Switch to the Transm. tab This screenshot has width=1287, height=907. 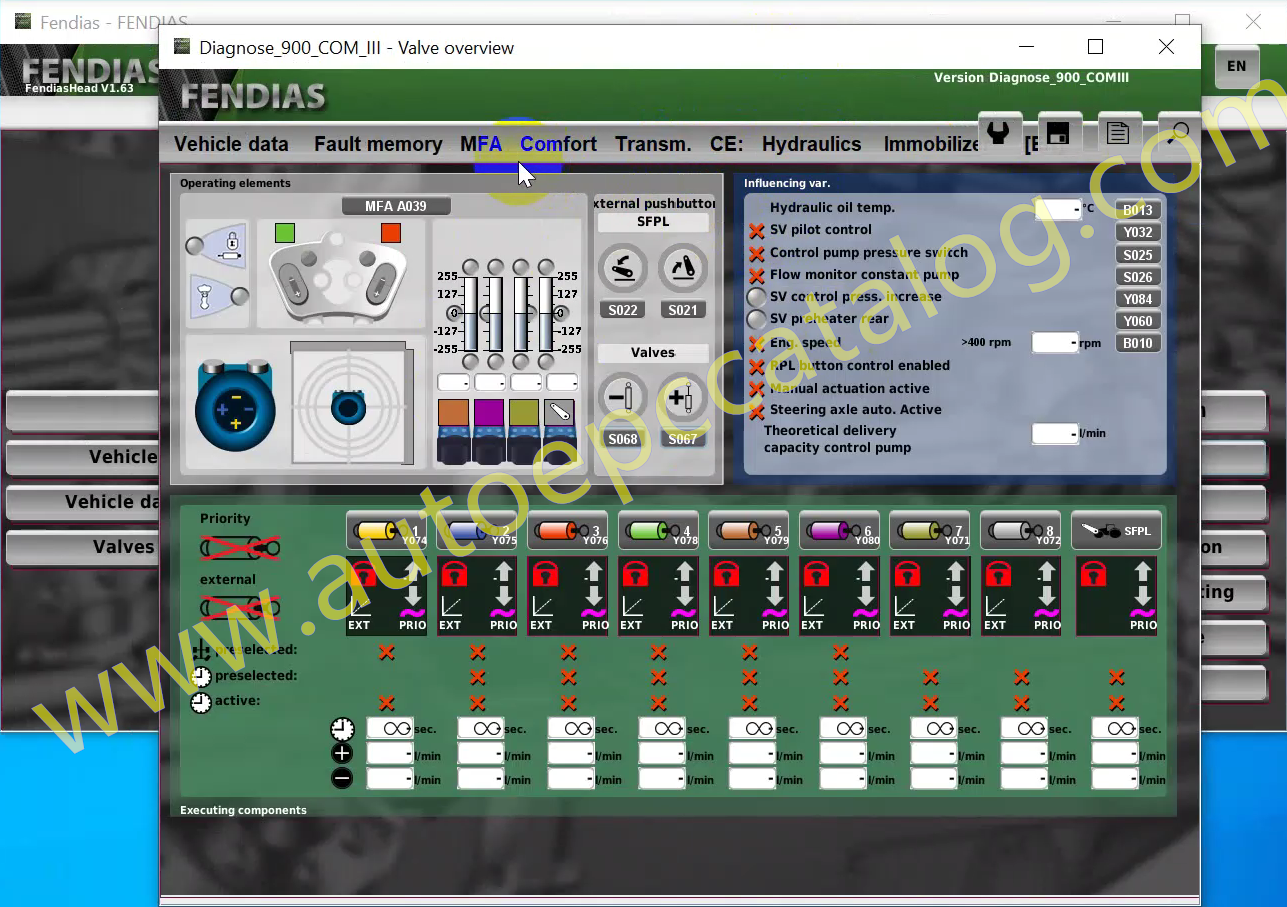[x=653, y=144]
